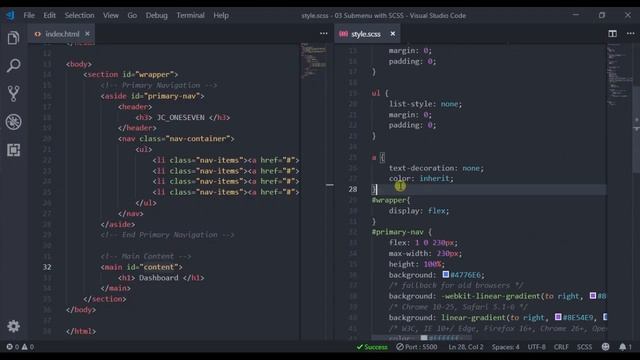The width and height of the screenshot is (640, 360).
Task: Split the style.scss editor
Action: [612, 33]
